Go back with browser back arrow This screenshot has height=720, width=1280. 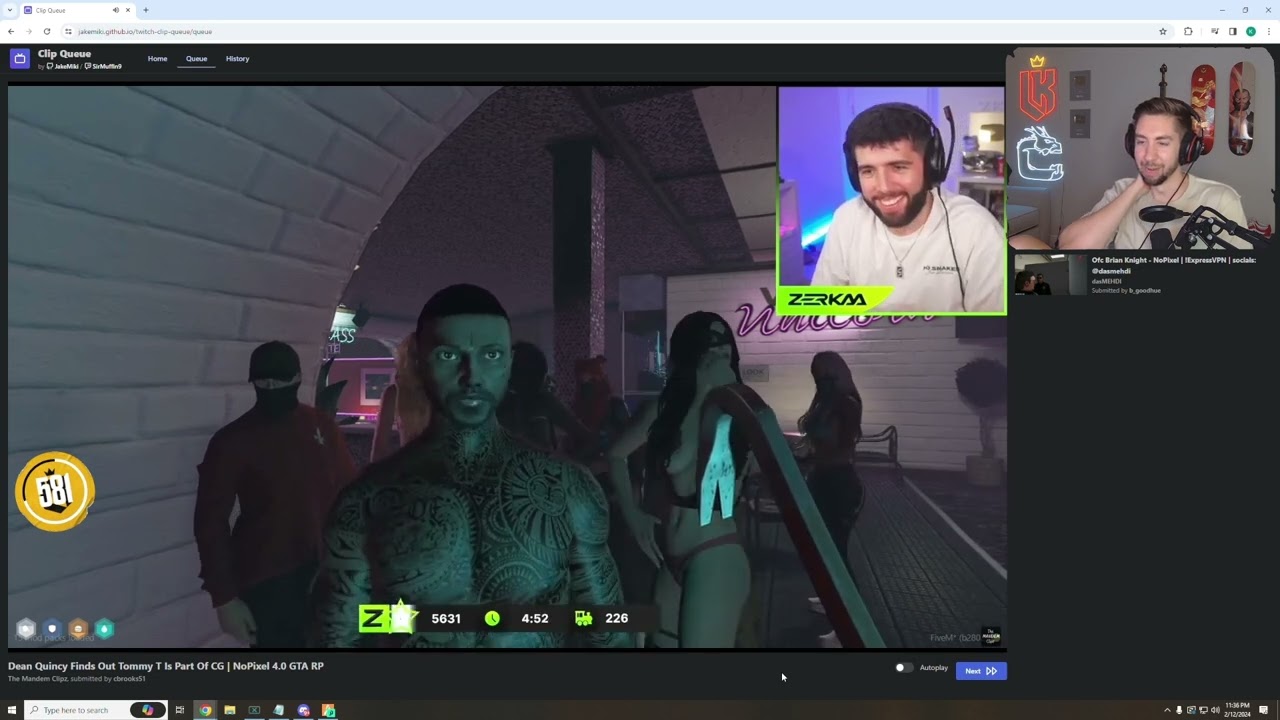pyautogui.click(x=11, y=31)
